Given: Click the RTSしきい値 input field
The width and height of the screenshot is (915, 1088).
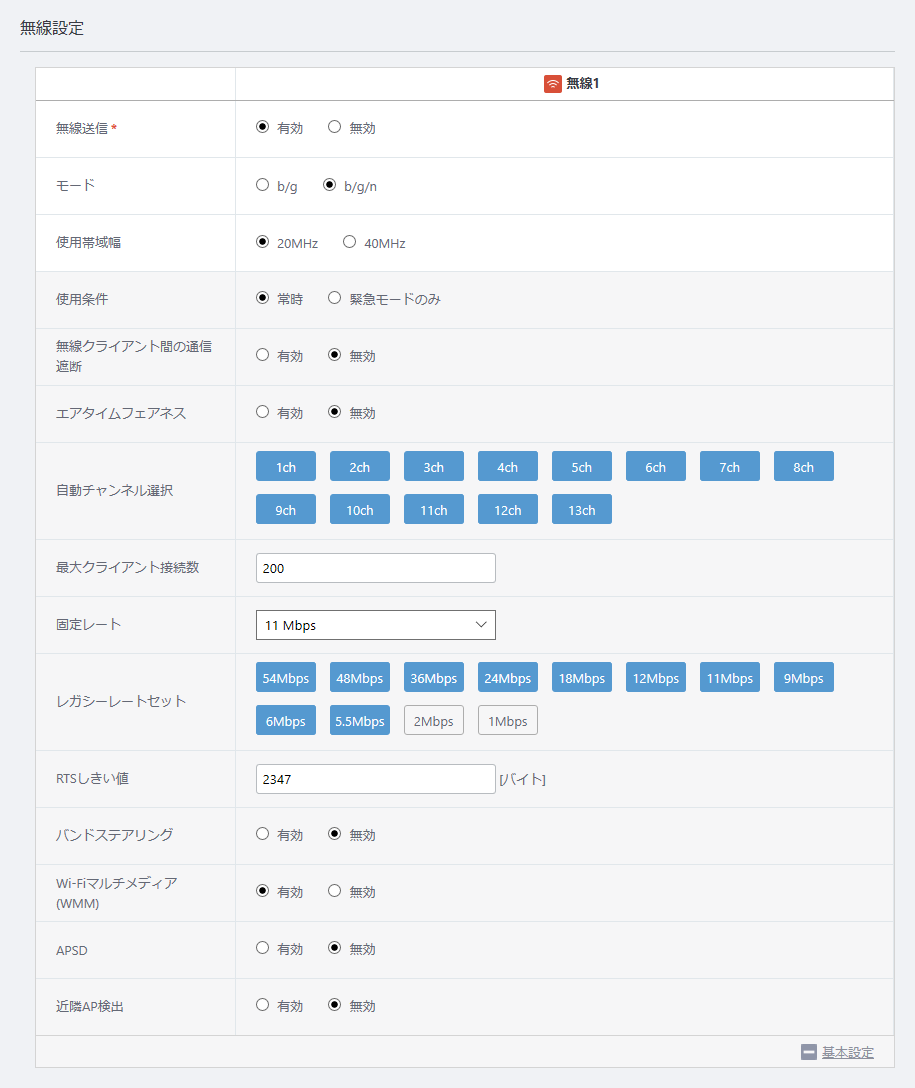Looking at the screenshot, I should [375, 779].
